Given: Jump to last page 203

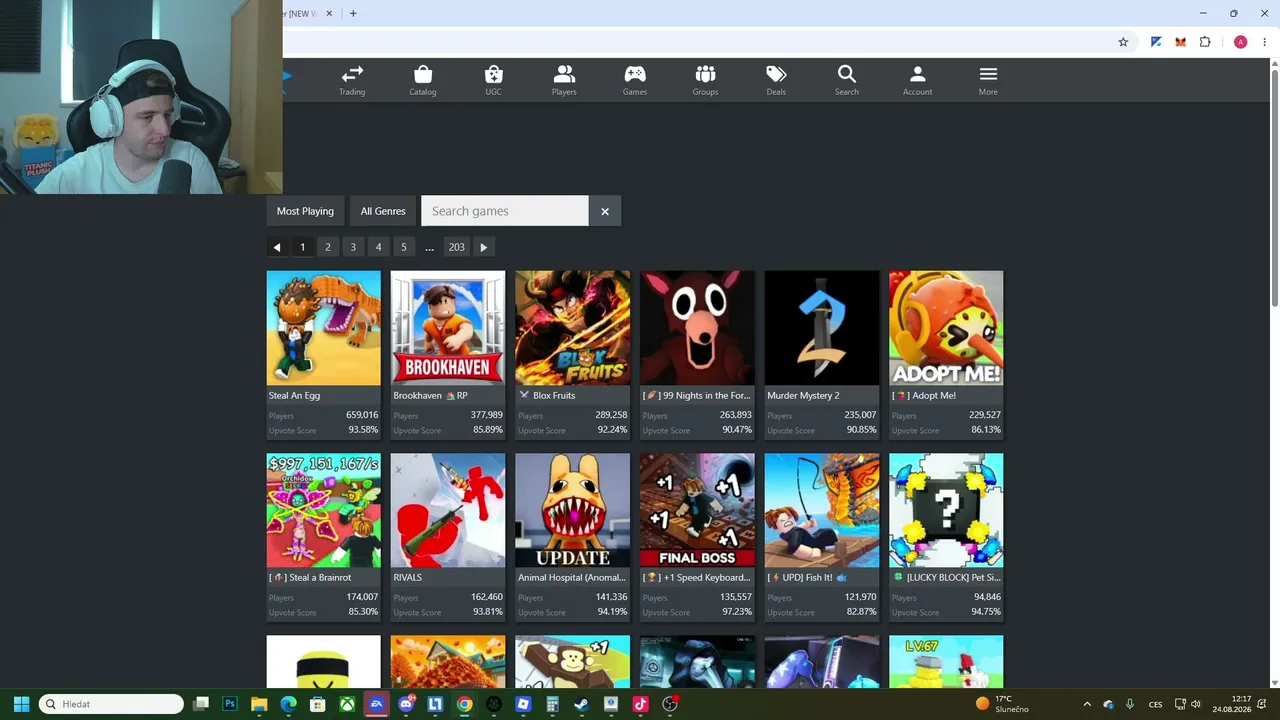Looking at the screenshot, I should pos(456,247).
